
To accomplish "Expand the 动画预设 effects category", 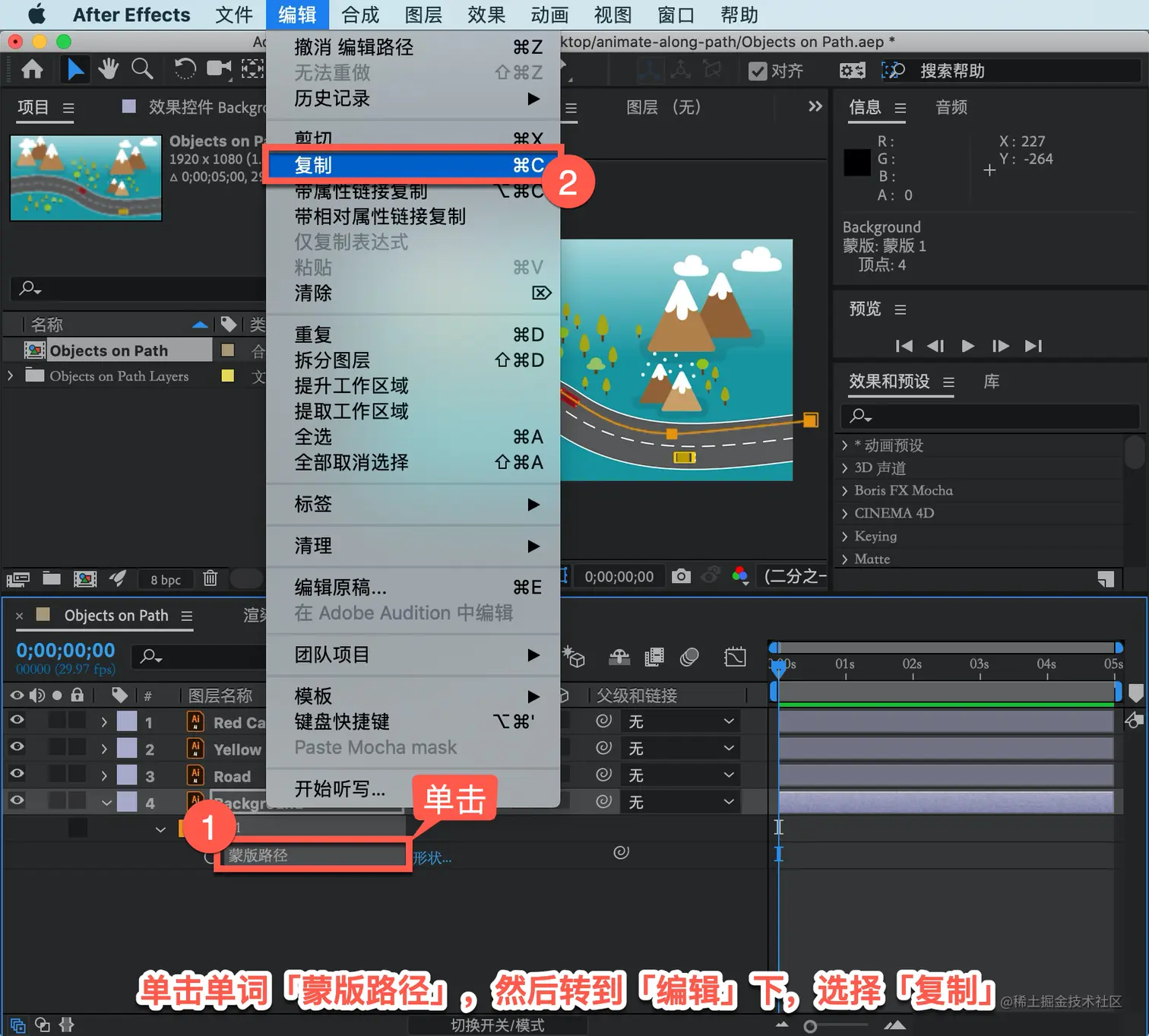I will tap(844, 445).
